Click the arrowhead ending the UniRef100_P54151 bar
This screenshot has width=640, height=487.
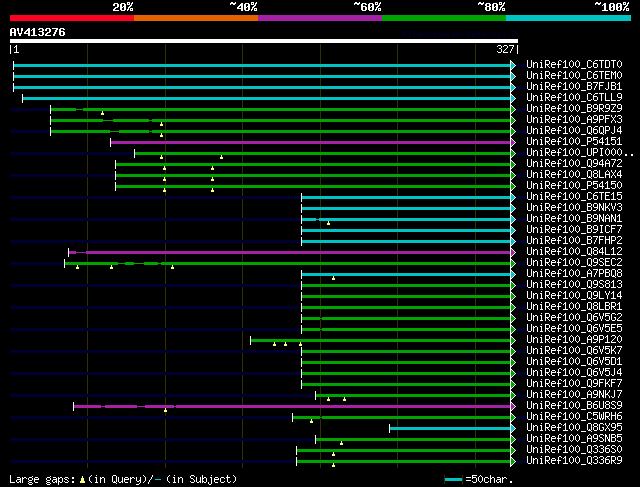tap(513, 142)
